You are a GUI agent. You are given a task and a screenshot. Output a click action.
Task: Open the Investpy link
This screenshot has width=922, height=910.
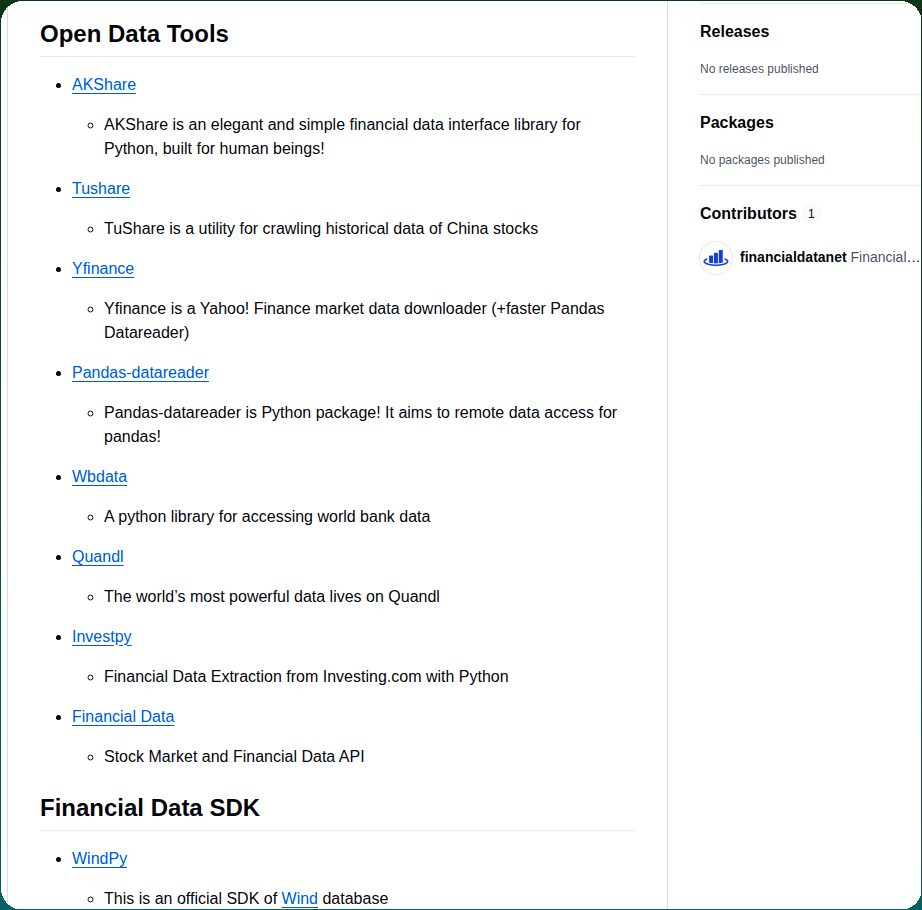tap(102, 637)
